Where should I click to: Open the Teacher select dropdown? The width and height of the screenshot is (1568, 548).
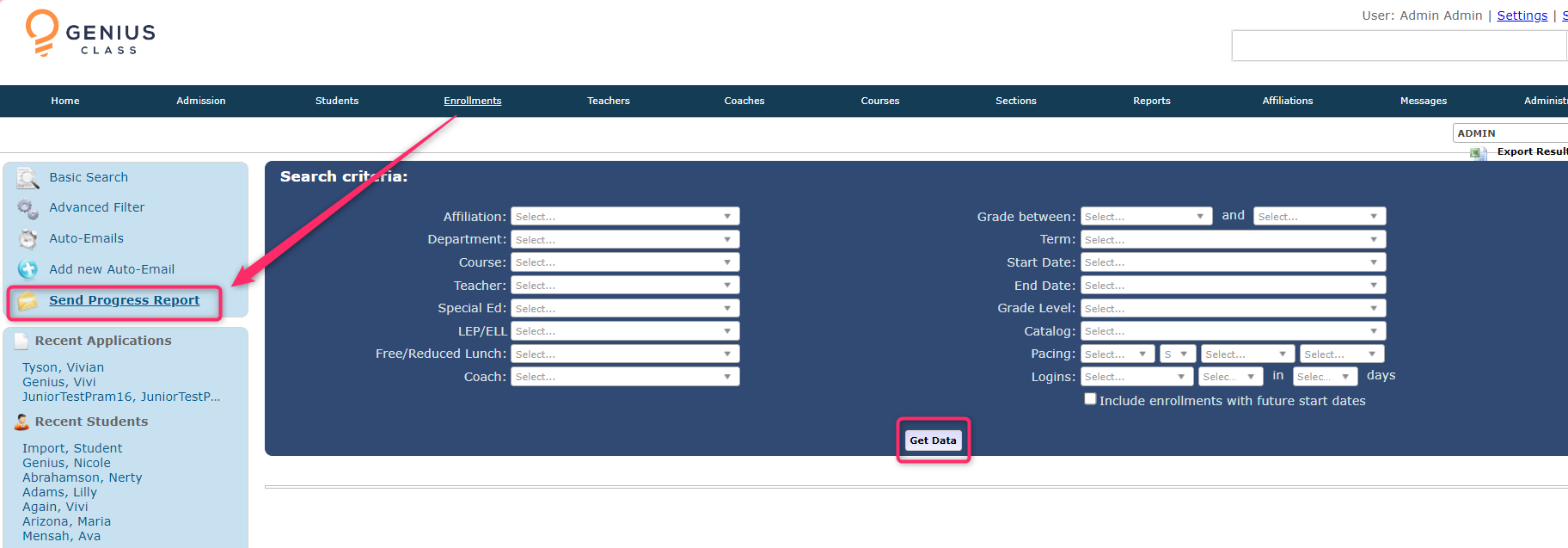(625, 286)
